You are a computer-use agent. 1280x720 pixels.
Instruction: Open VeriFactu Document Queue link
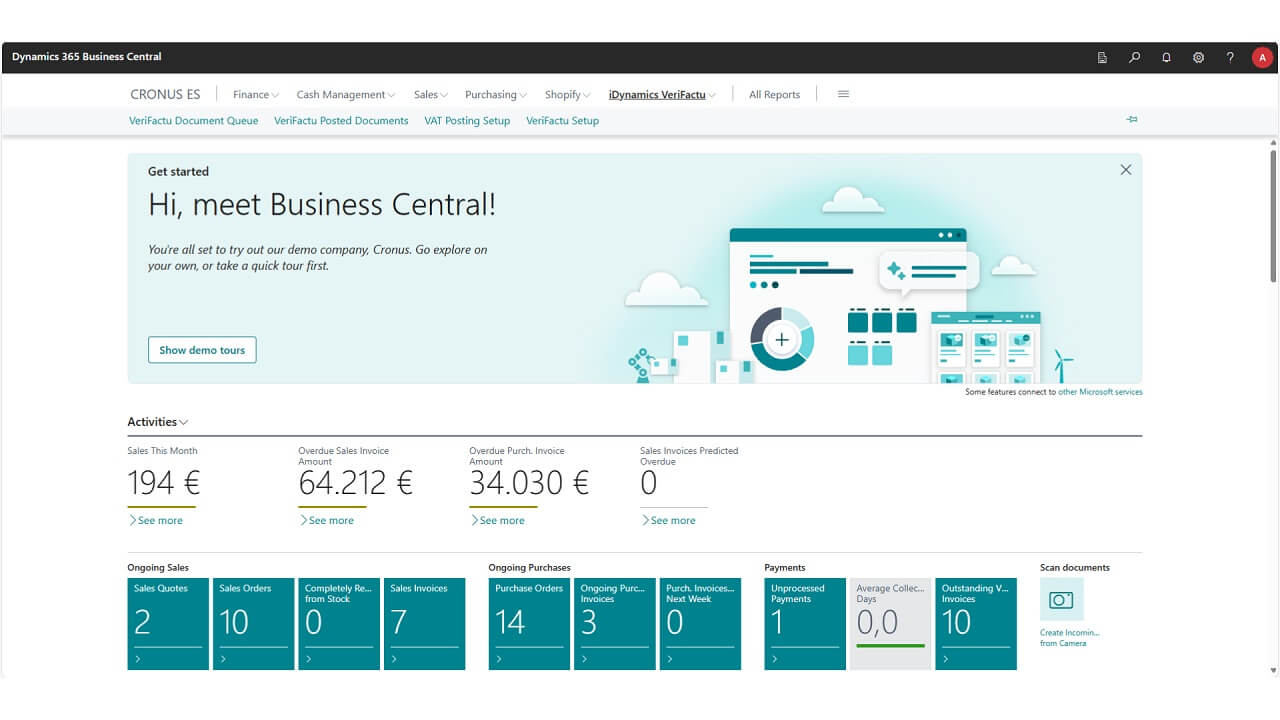pos(193,121)
